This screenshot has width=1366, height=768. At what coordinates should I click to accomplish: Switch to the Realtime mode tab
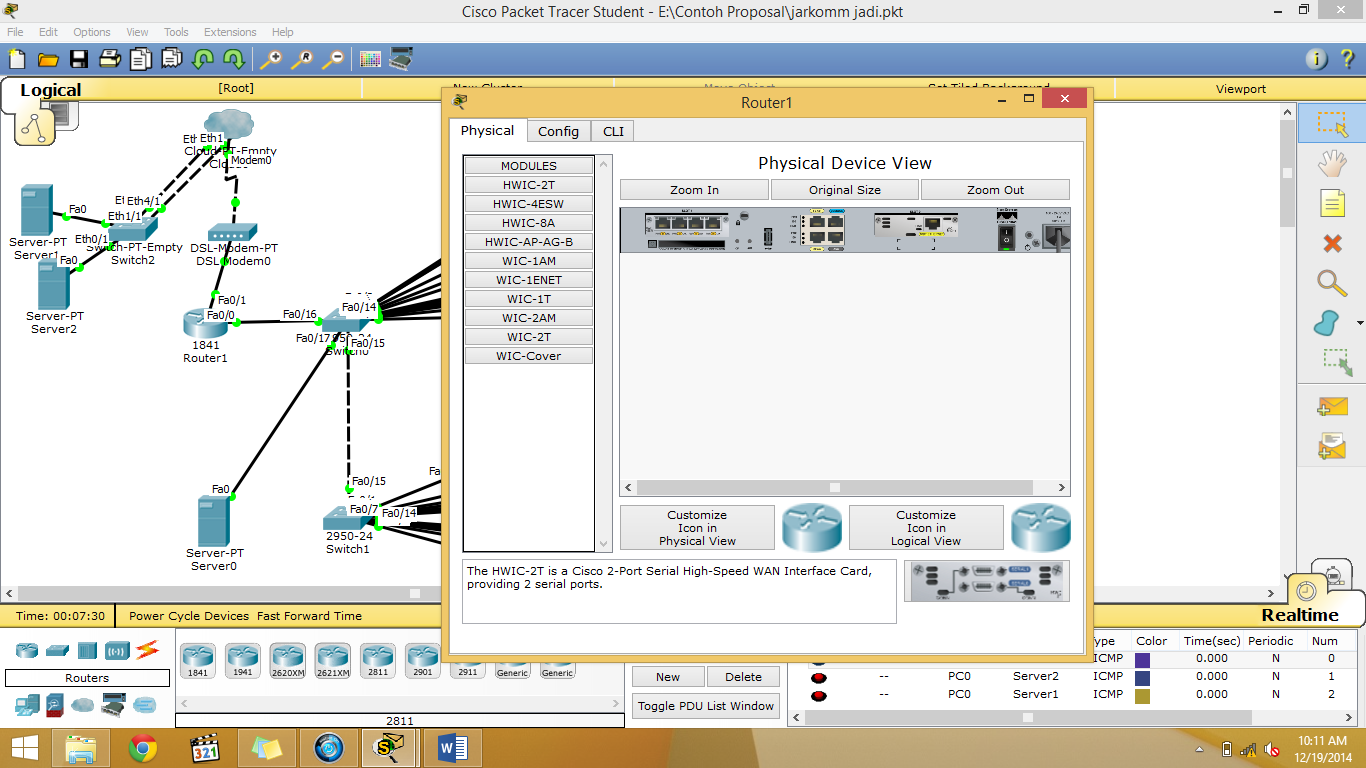[x=1299, y=615]
